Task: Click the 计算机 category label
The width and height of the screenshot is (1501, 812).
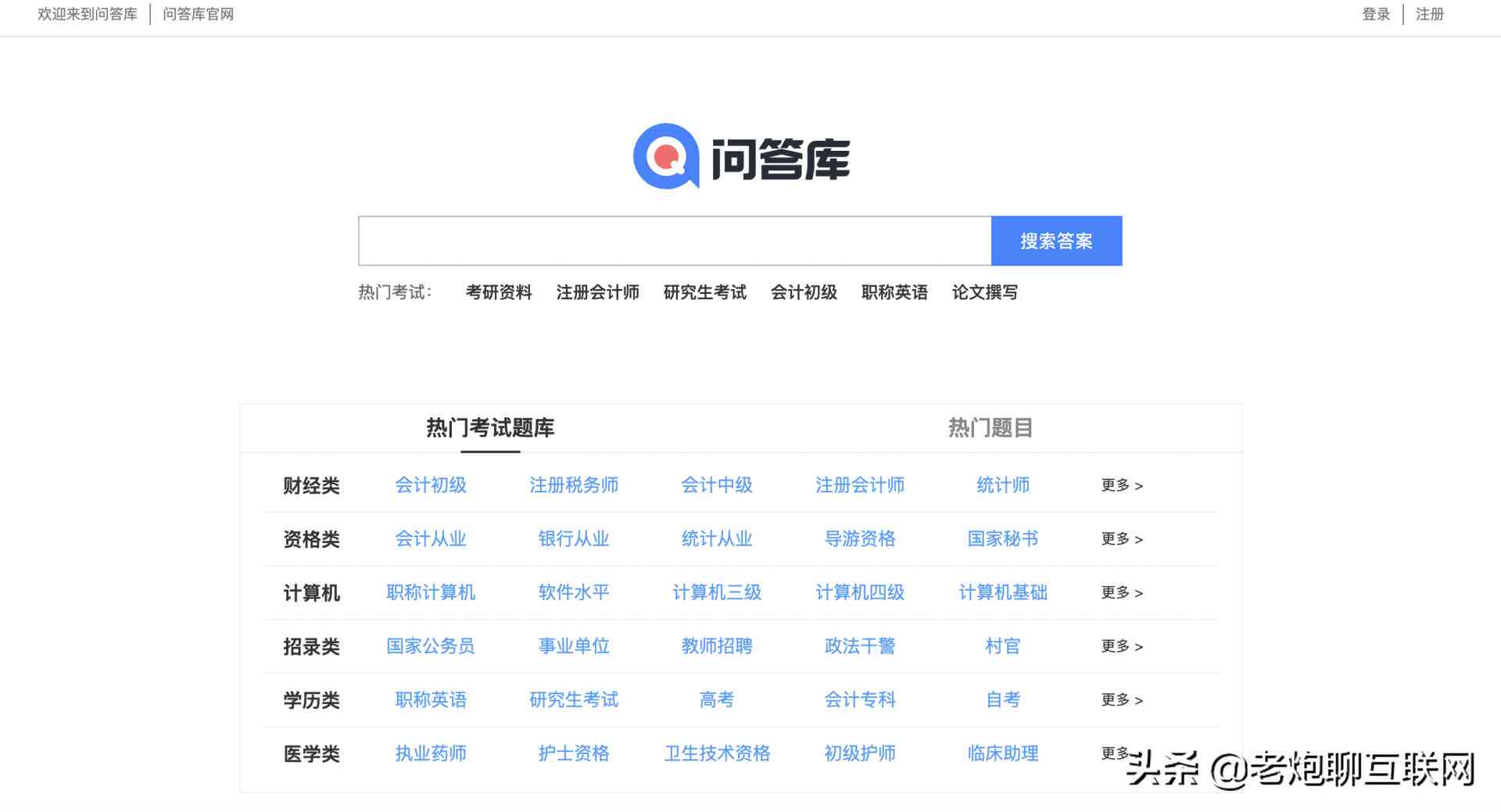Action: pos(311,593)
